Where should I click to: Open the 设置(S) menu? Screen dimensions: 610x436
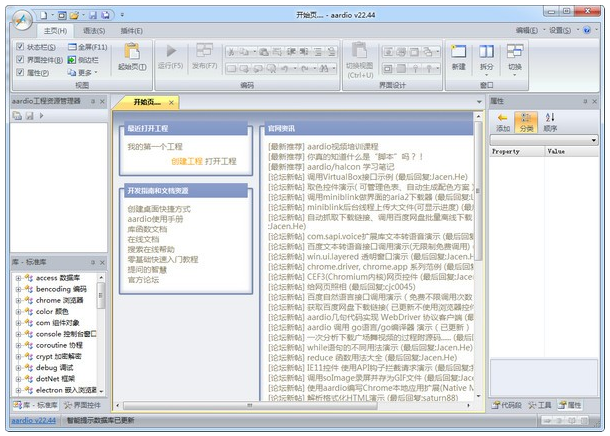coord(560,30)
